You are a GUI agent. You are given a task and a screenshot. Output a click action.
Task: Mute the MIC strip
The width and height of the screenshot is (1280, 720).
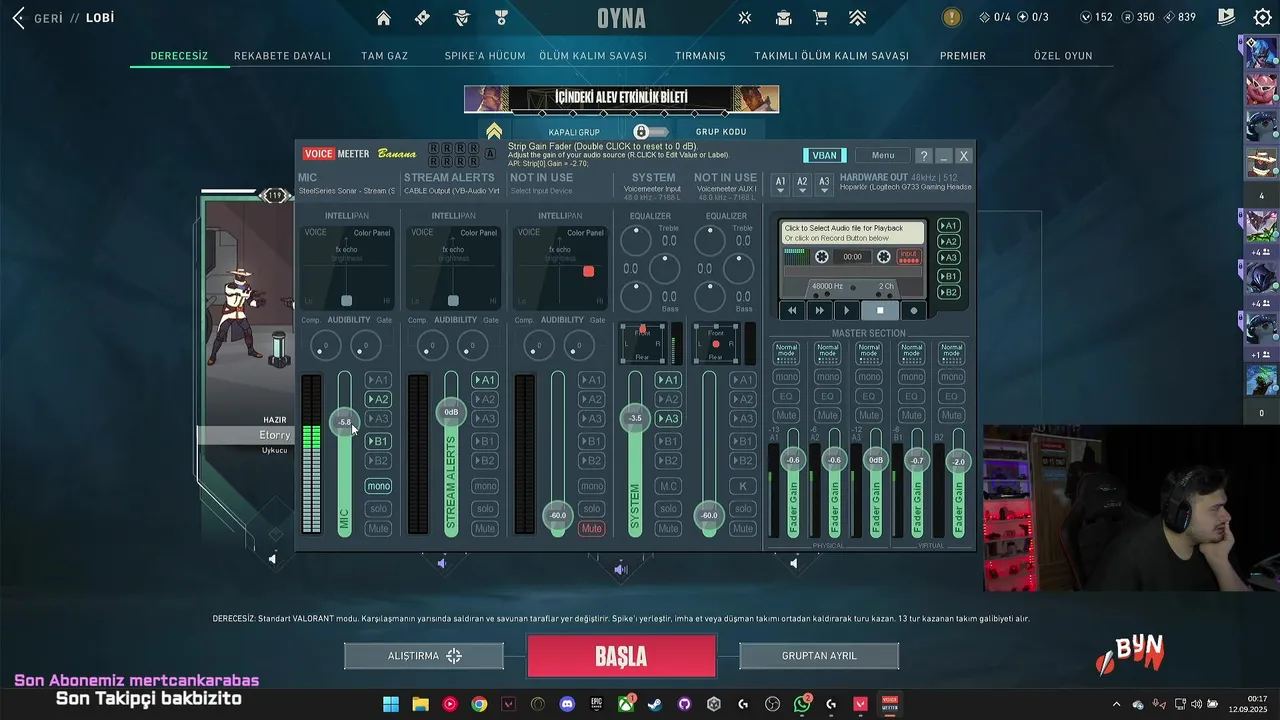coord(378,528)
